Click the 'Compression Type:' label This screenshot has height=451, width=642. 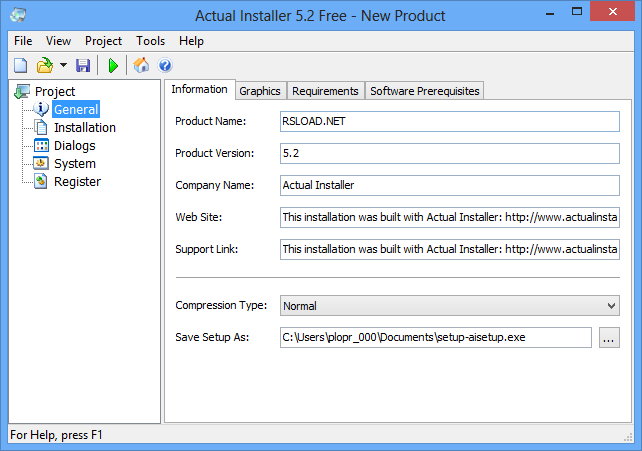[221, 305]
